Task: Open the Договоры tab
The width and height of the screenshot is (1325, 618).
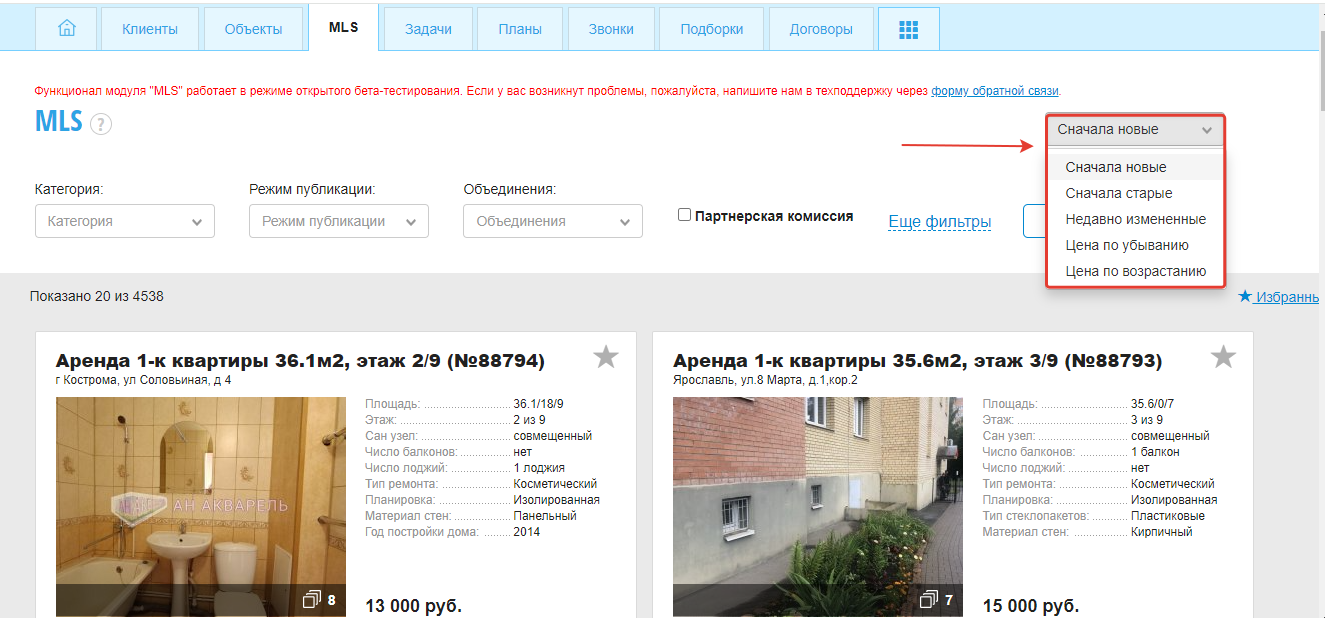Action: pos(820,29)
